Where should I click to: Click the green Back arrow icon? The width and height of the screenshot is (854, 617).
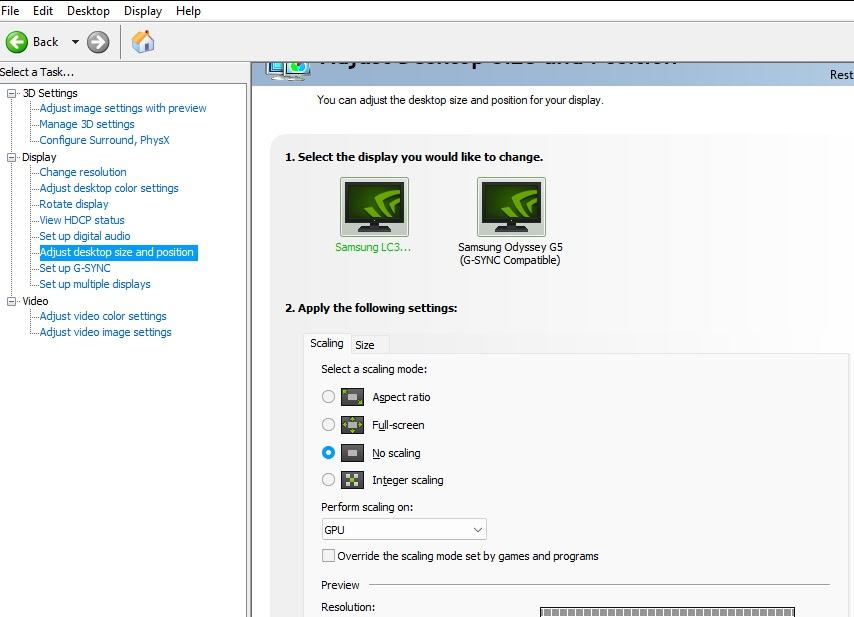(17, 42)
